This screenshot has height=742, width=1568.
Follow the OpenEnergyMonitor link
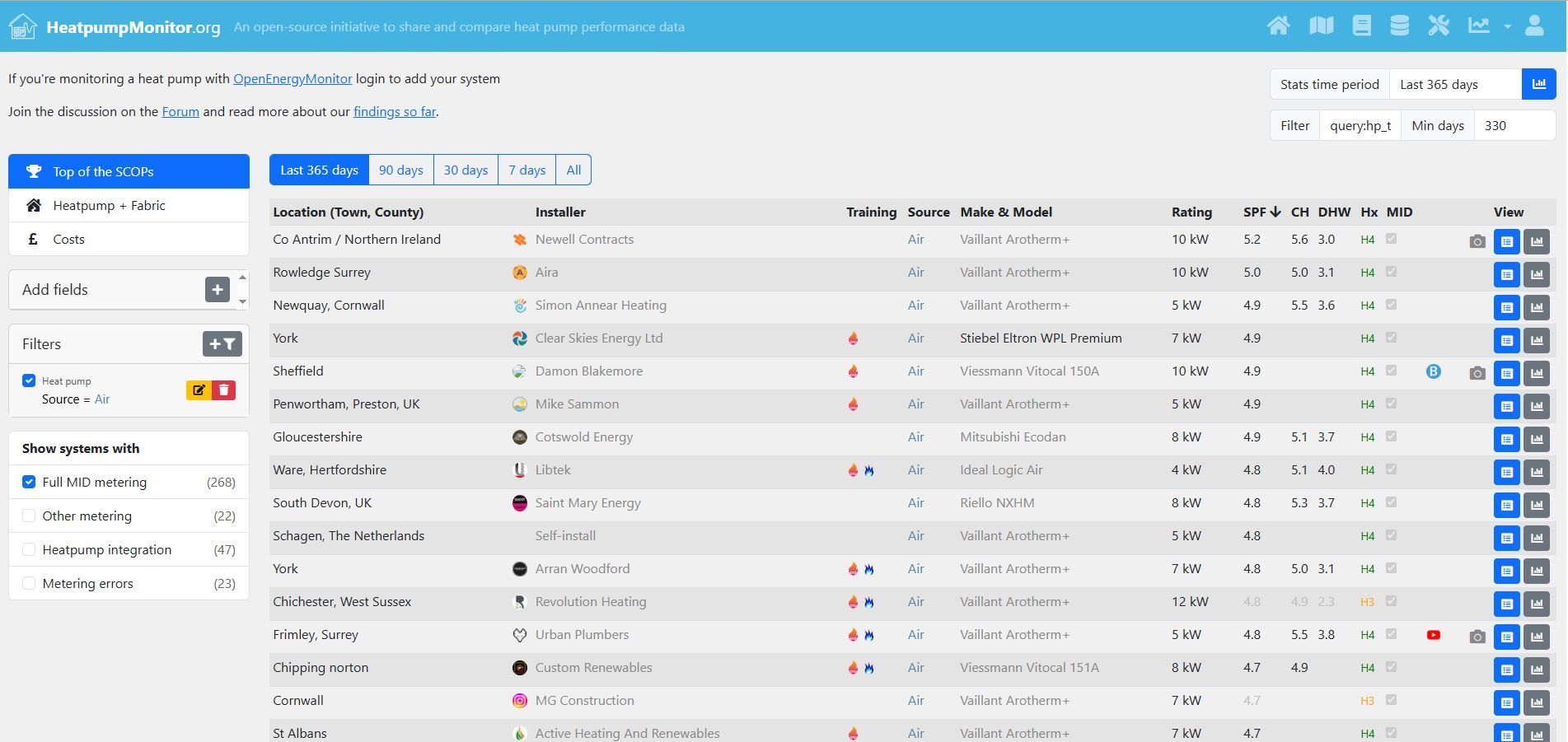[x=293, y=79]
